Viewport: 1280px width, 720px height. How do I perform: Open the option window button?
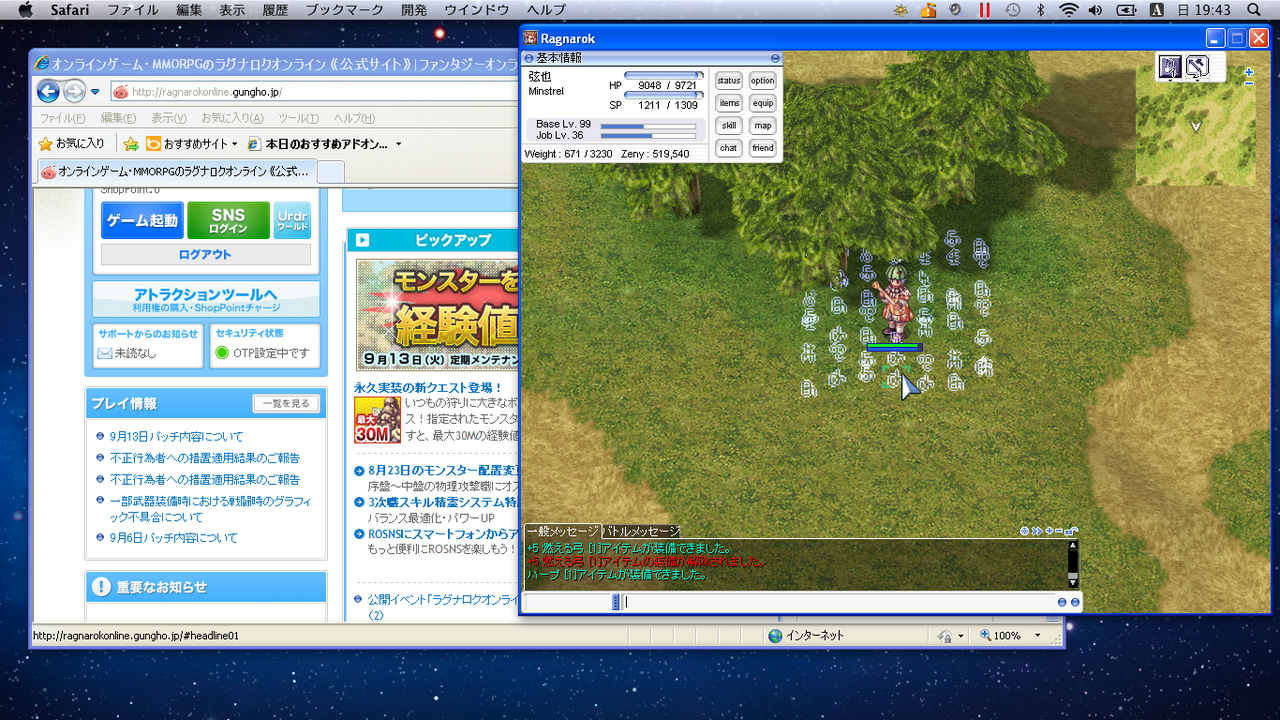pos(763,81)
